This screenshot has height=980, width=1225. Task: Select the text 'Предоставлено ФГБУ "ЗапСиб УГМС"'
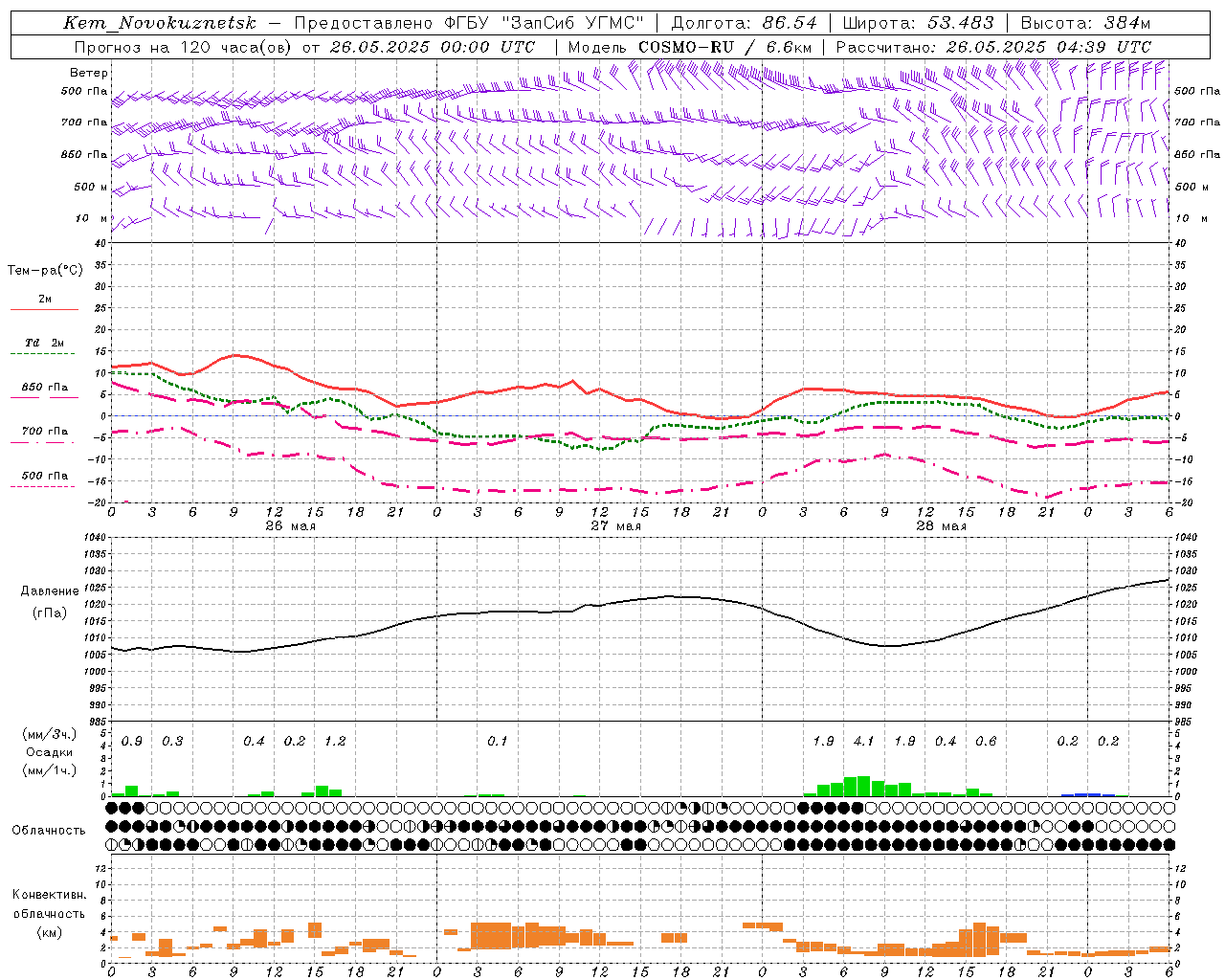pyautogui.click(x=470, y=23)
